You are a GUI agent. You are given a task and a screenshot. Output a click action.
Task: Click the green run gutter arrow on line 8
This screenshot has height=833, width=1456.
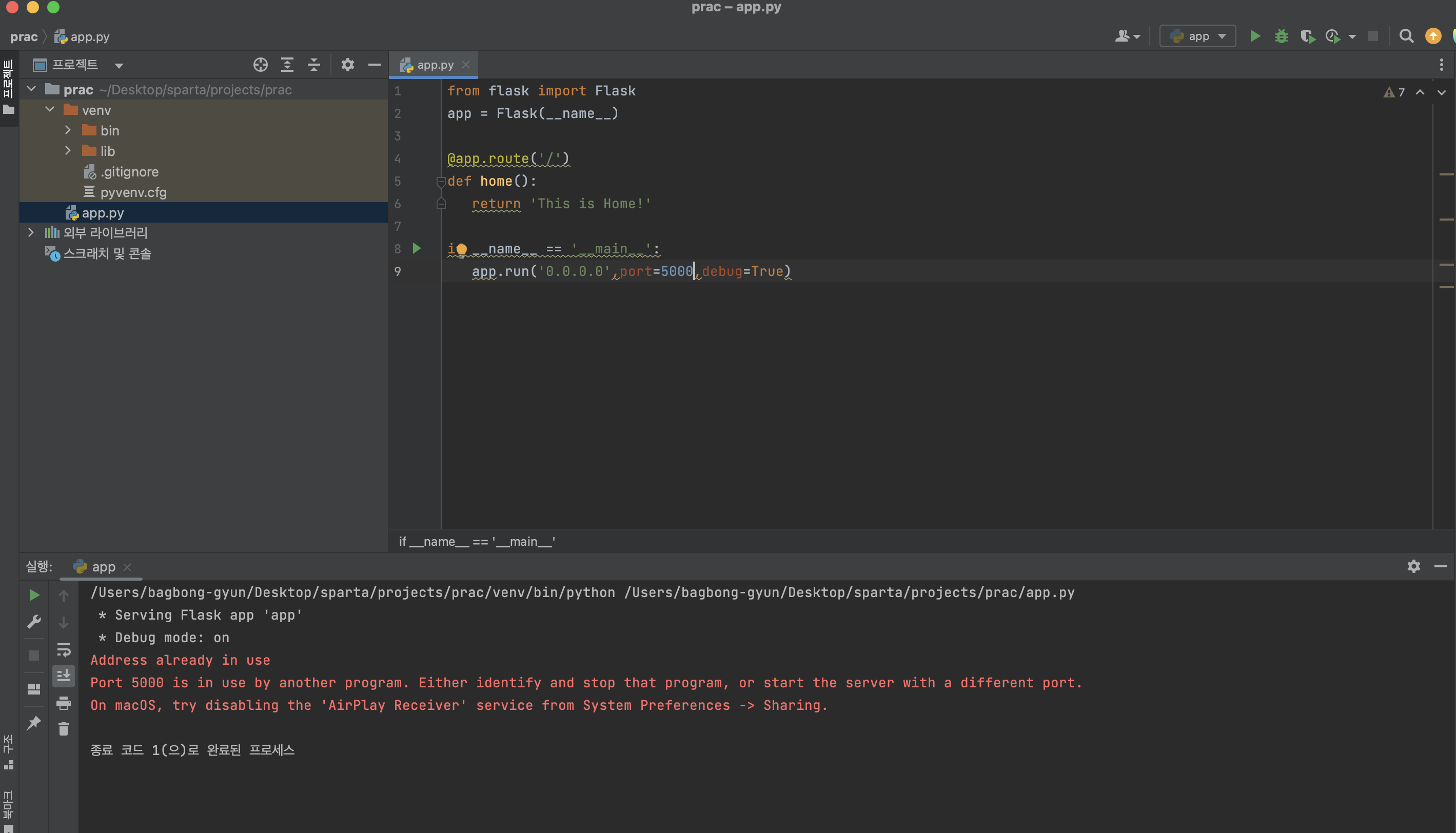click(x=417, y=248)
